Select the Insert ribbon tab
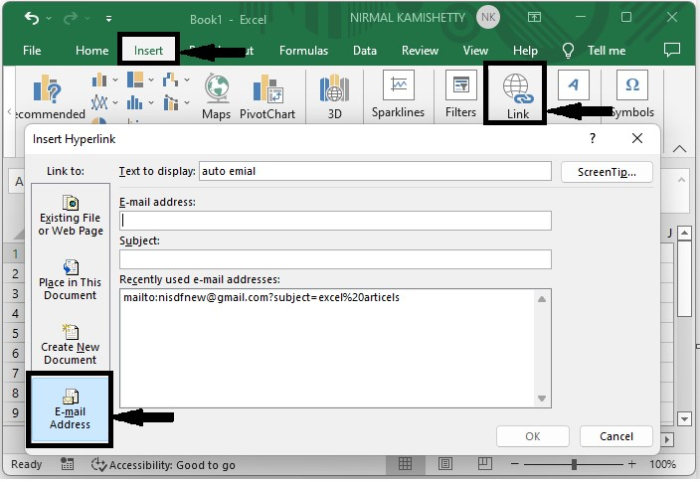The width and height of the screenshot is (700, 482). click(x=148, y=50)
